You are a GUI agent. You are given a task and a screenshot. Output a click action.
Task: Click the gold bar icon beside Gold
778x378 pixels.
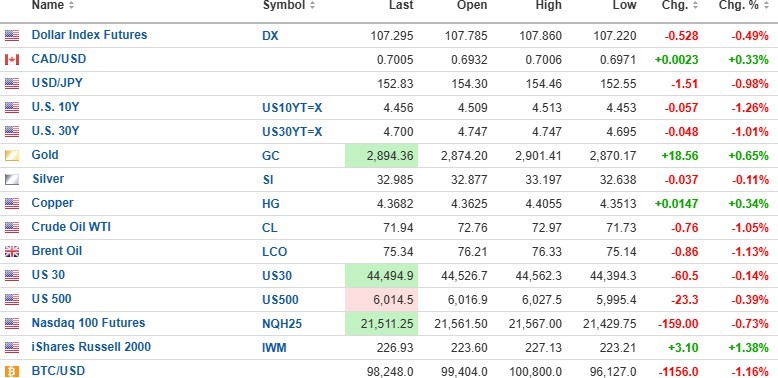click(x=12, y=156)
